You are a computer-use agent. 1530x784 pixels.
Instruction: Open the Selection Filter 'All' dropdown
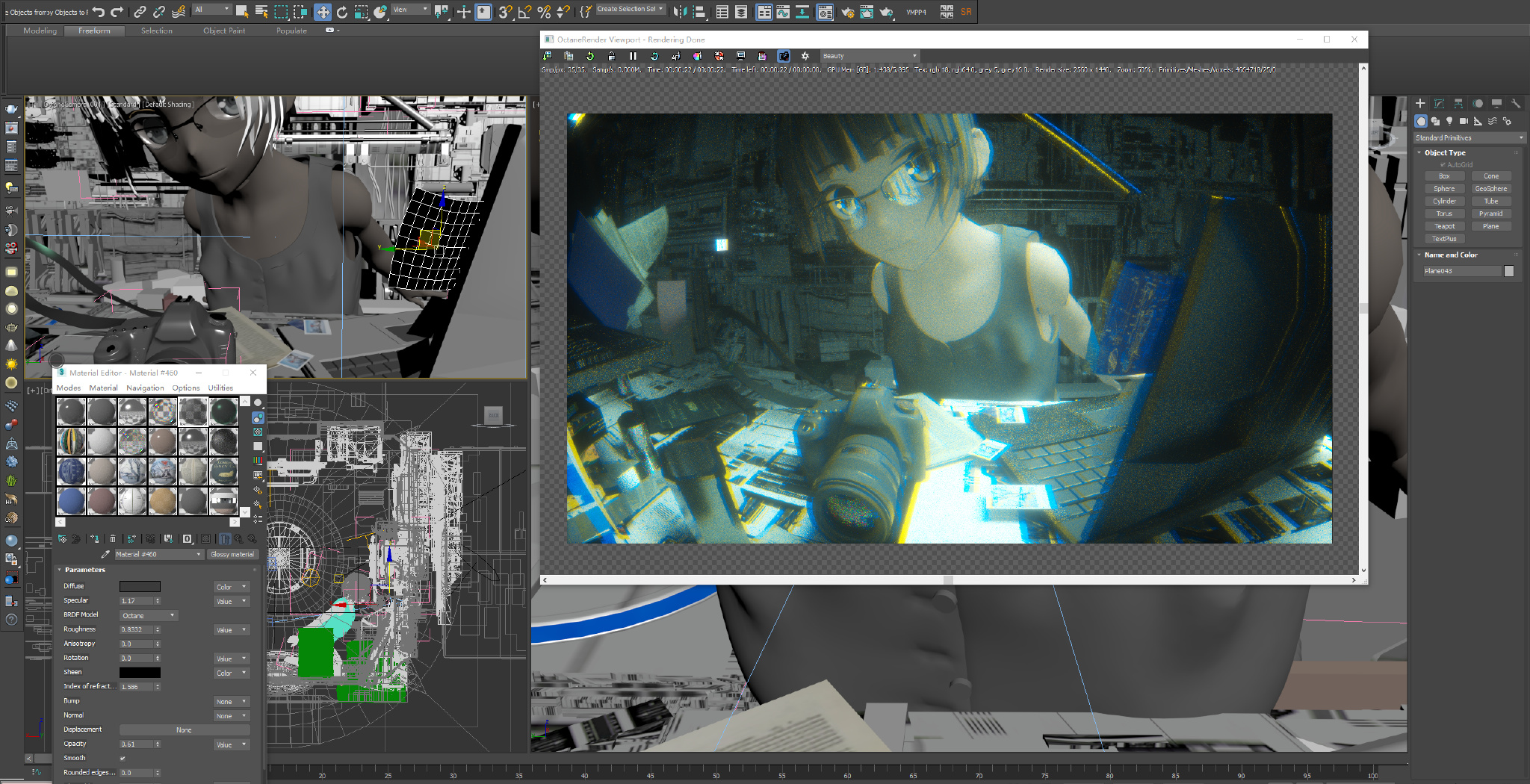click(x=212, y=10)
